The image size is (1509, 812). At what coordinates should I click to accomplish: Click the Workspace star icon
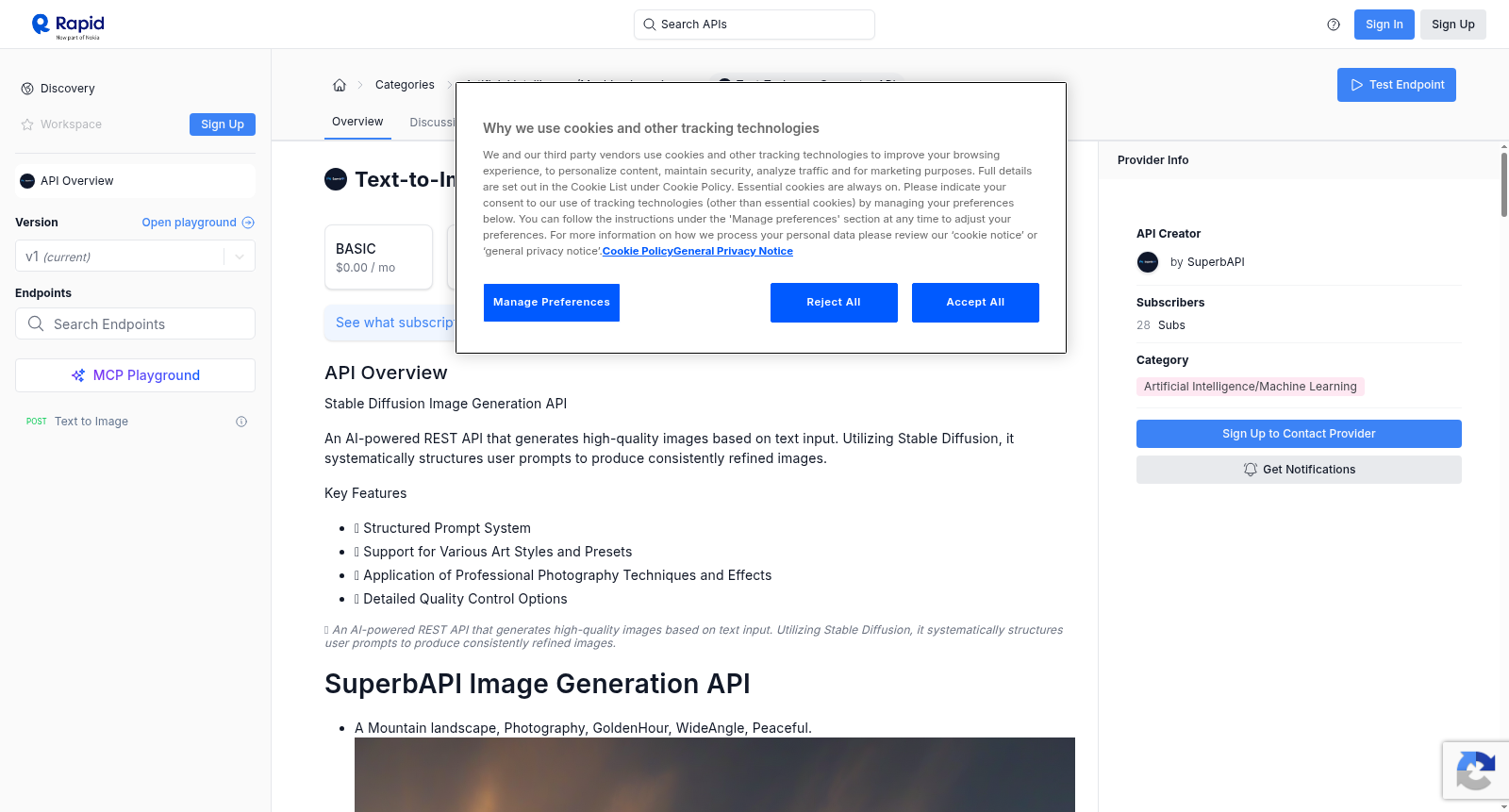(27, 124)
